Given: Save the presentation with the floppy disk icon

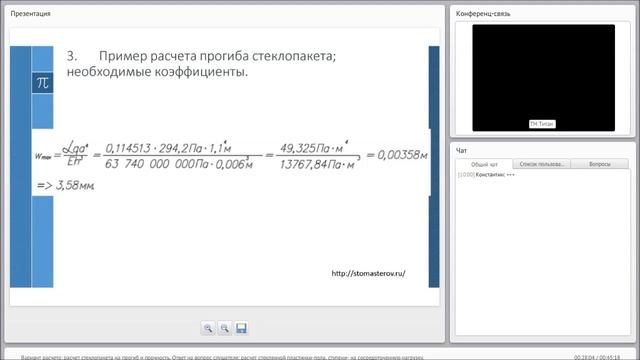Looking at the screenshot, I should pyautogui.click(x=241, y=328).
